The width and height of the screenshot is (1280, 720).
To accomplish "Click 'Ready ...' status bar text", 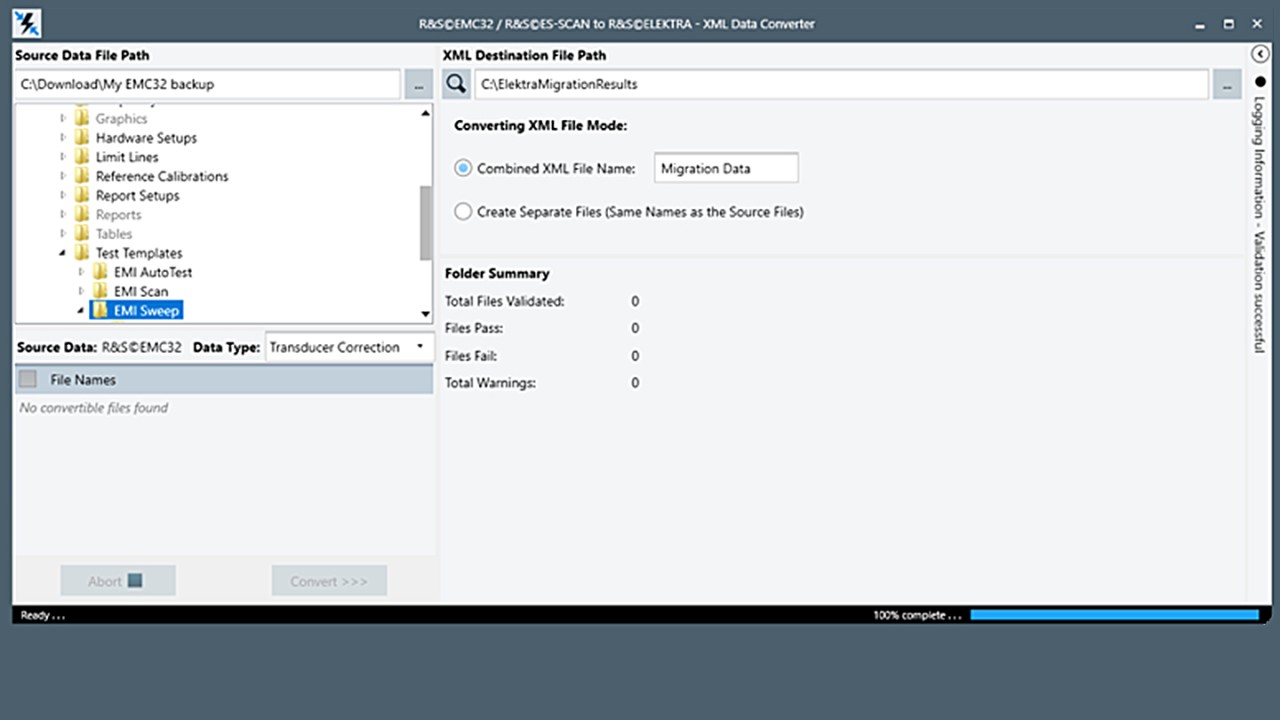I will [x=42, y=615].
